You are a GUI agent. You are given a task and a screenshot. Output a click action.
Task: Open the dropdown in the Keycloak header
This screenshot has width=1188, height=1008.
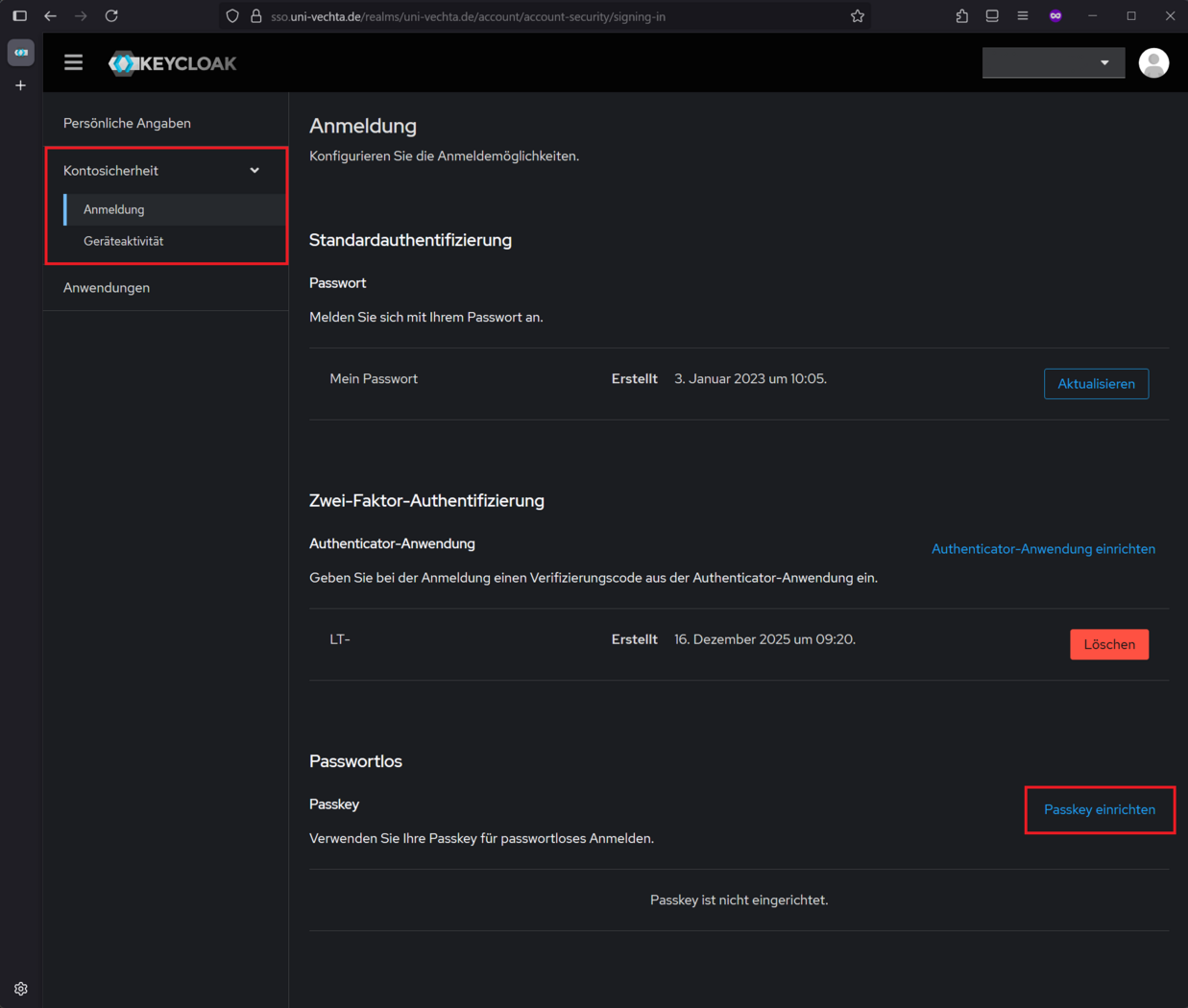click(x=1053, y=63)
